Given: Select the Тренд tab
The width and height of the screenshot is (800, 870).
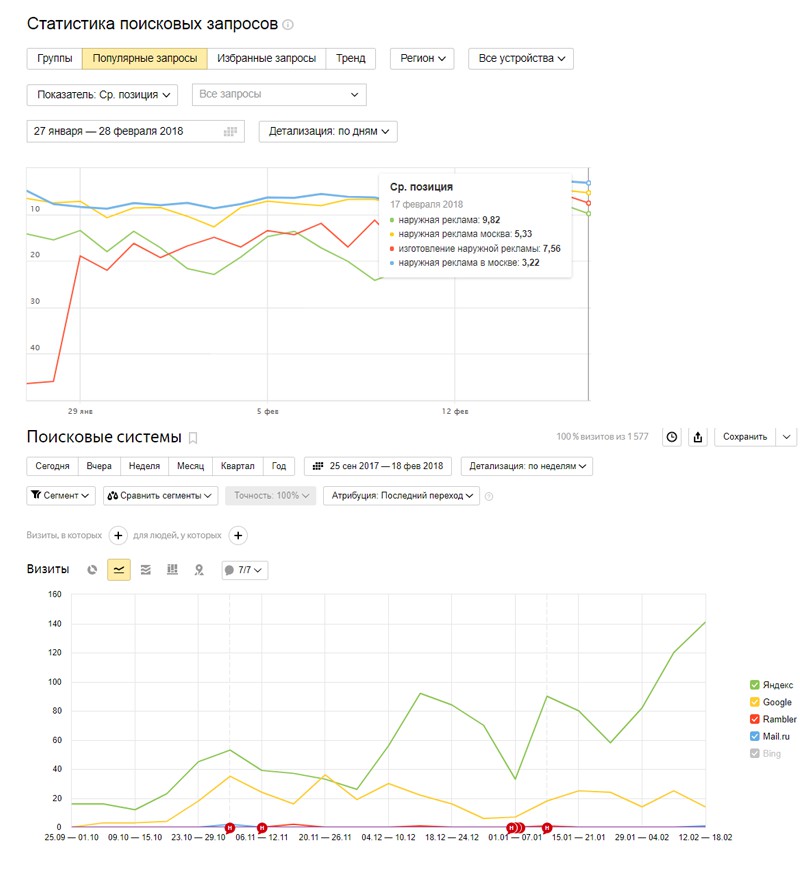Looking at the screenshot, I should coord(350,59).
